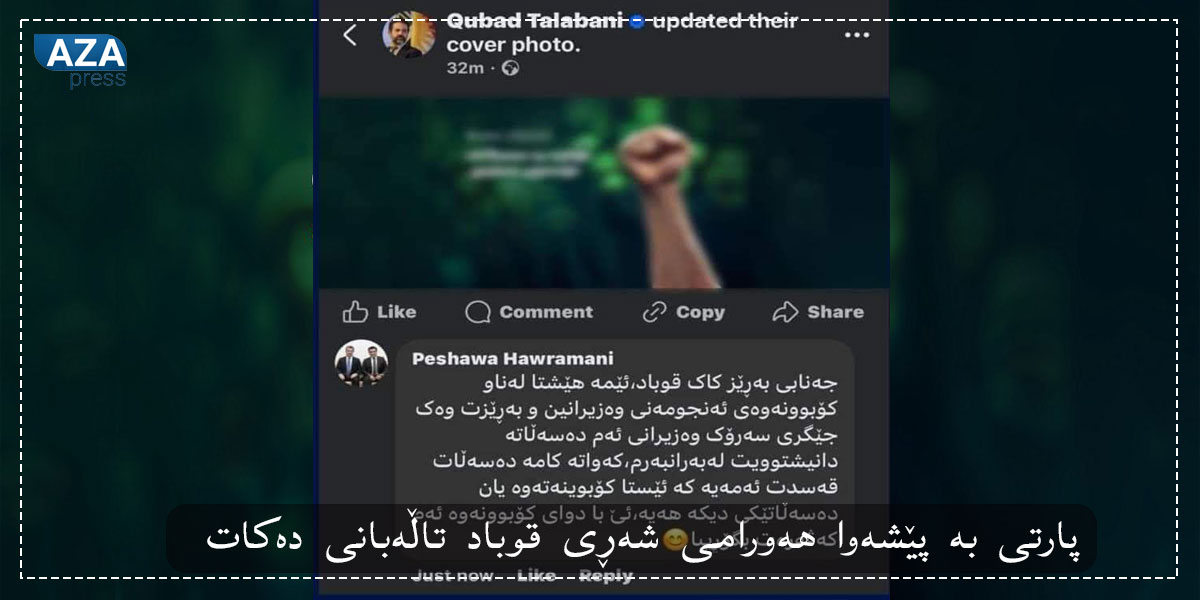Viewport: 1200px width, 600px height.
Task: Click the Share arrow icon
Action: [786, 312]
